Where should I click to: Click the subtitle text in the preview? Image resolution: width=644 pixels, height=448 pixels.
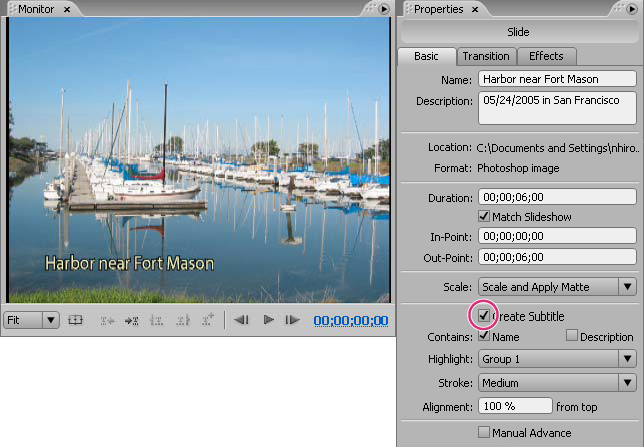pyautogui.click(x=129, y=263)
